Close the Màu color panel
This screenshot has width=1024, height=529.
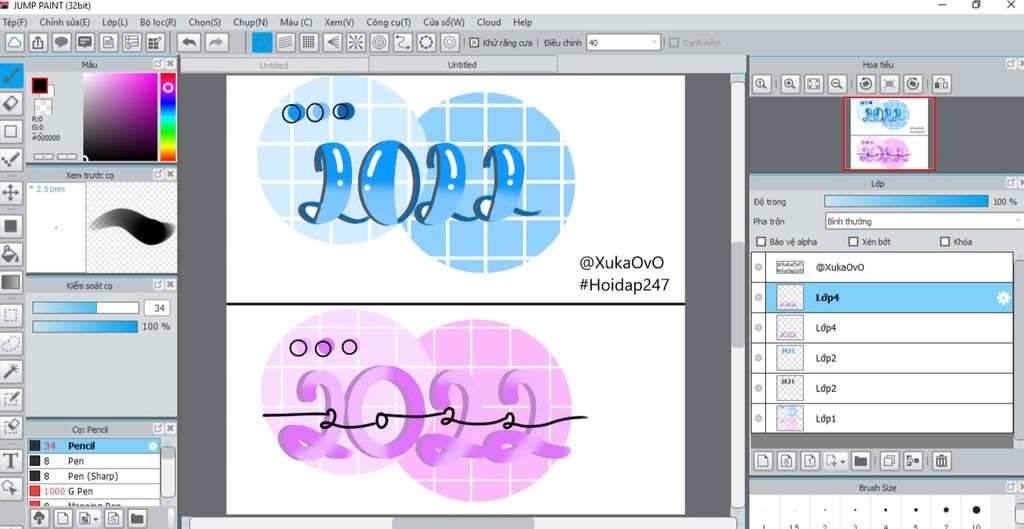tap(170, 63)
